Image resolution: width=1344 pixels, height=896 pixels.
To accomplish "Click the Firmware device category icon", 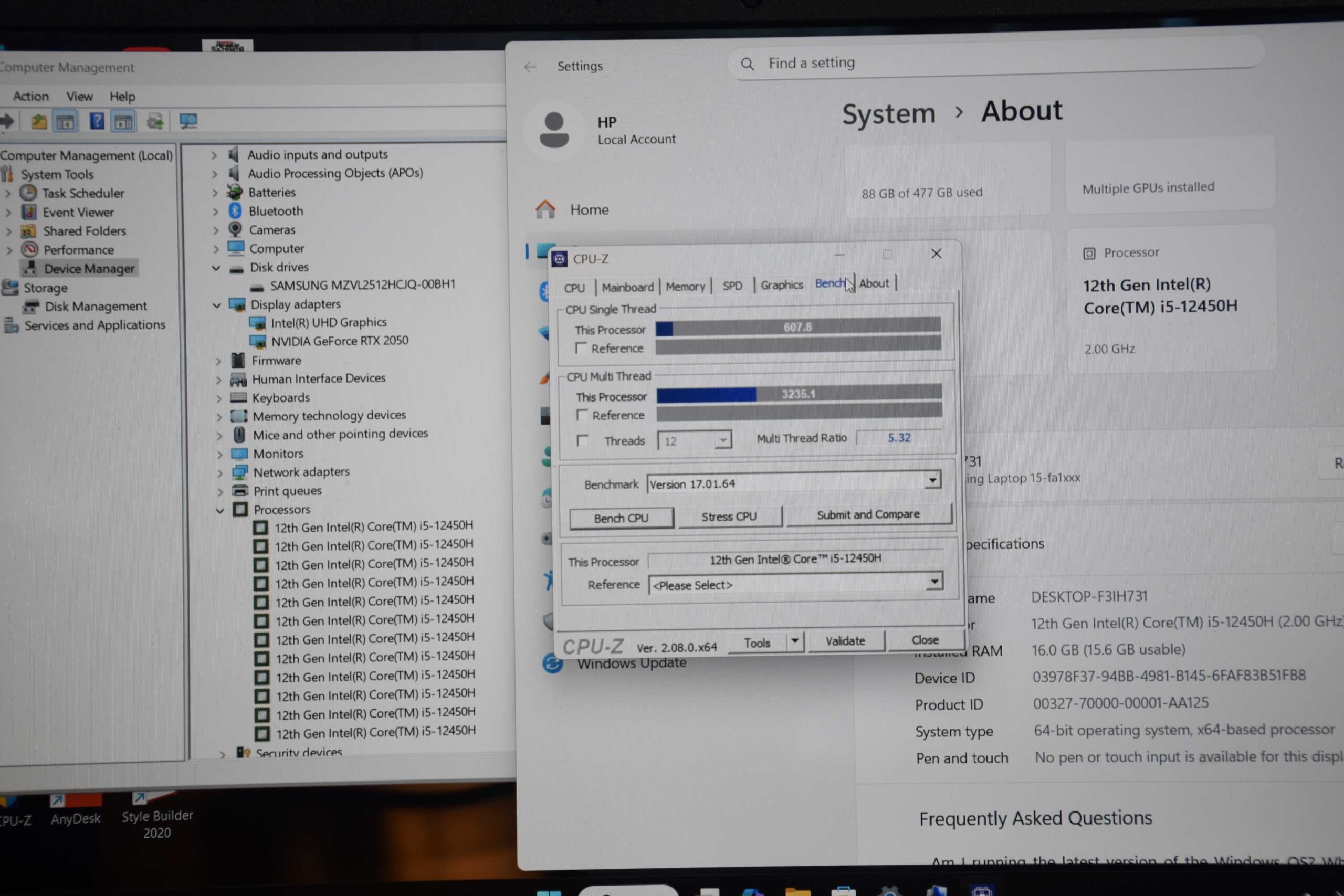I will point(238,360).
